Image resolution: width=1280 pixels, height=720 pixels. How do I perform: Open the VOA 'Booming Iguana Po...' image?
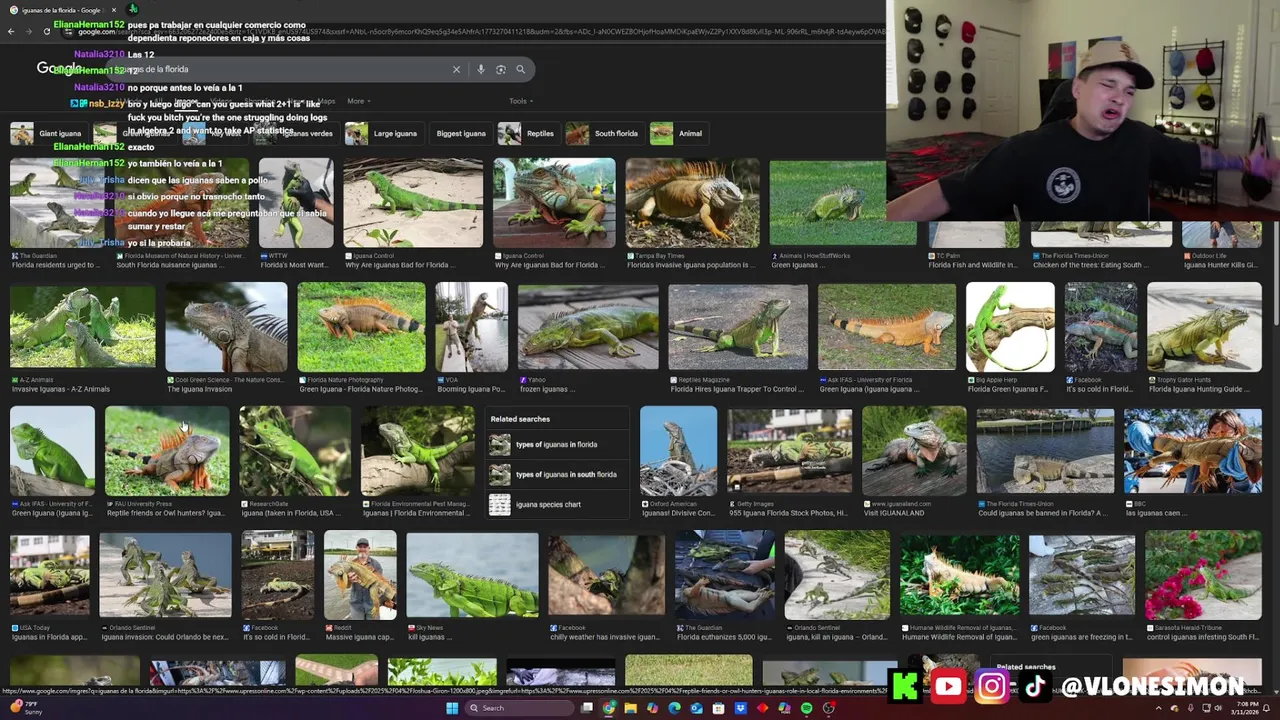pyautogui.click(x=471, y=327)
